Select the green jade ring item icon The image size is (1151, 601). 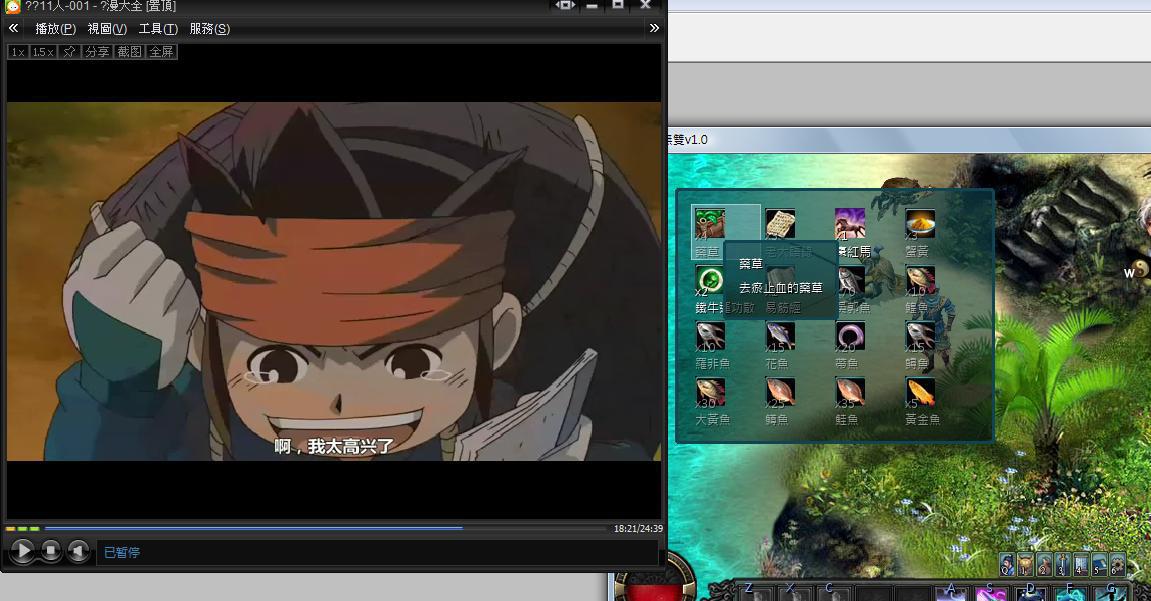pyautogui.click(x=710, y=280)
